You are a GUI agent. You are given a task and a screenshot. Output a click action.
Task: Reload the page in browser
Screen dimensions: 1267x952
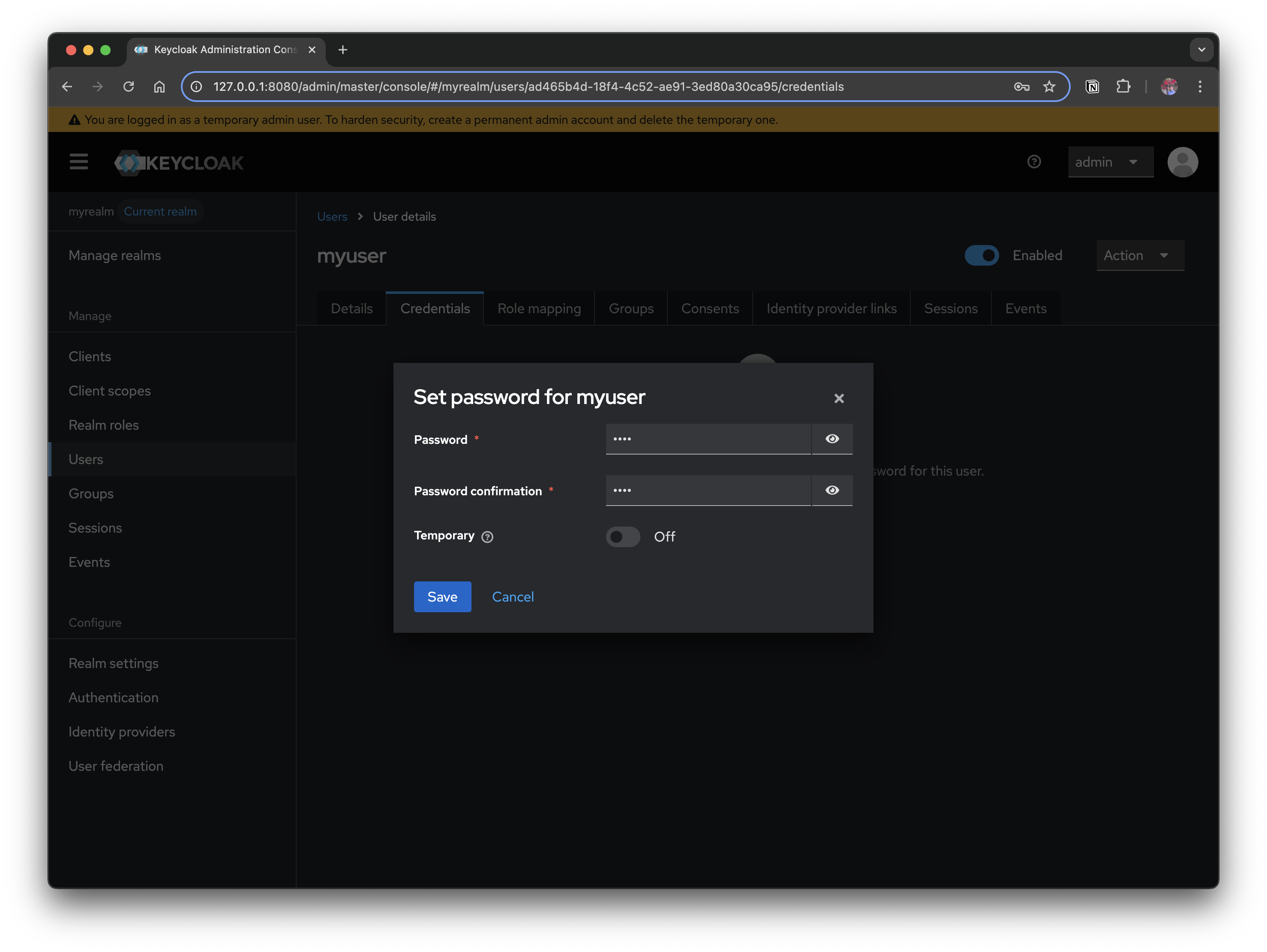[x=129, y=87]
